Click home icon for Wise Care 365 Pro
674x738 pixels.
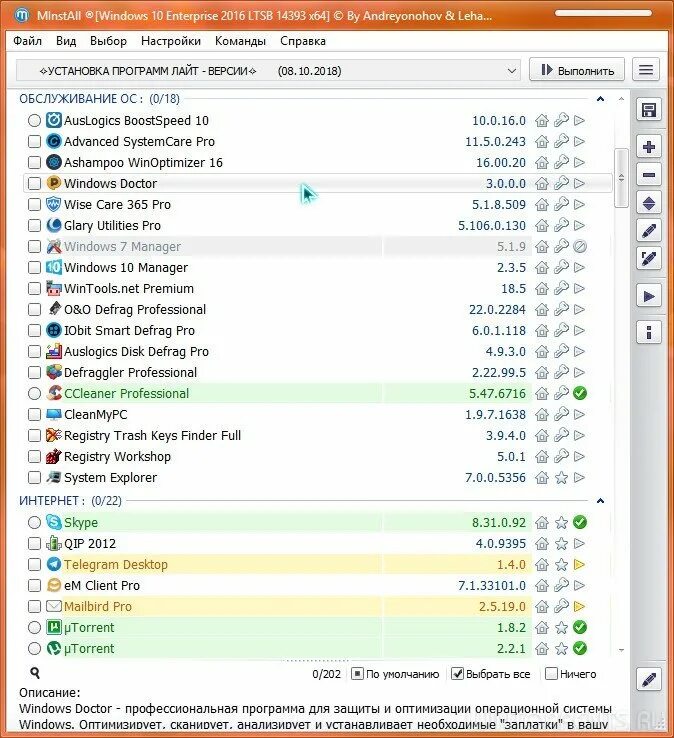click(x=542, y=204)
